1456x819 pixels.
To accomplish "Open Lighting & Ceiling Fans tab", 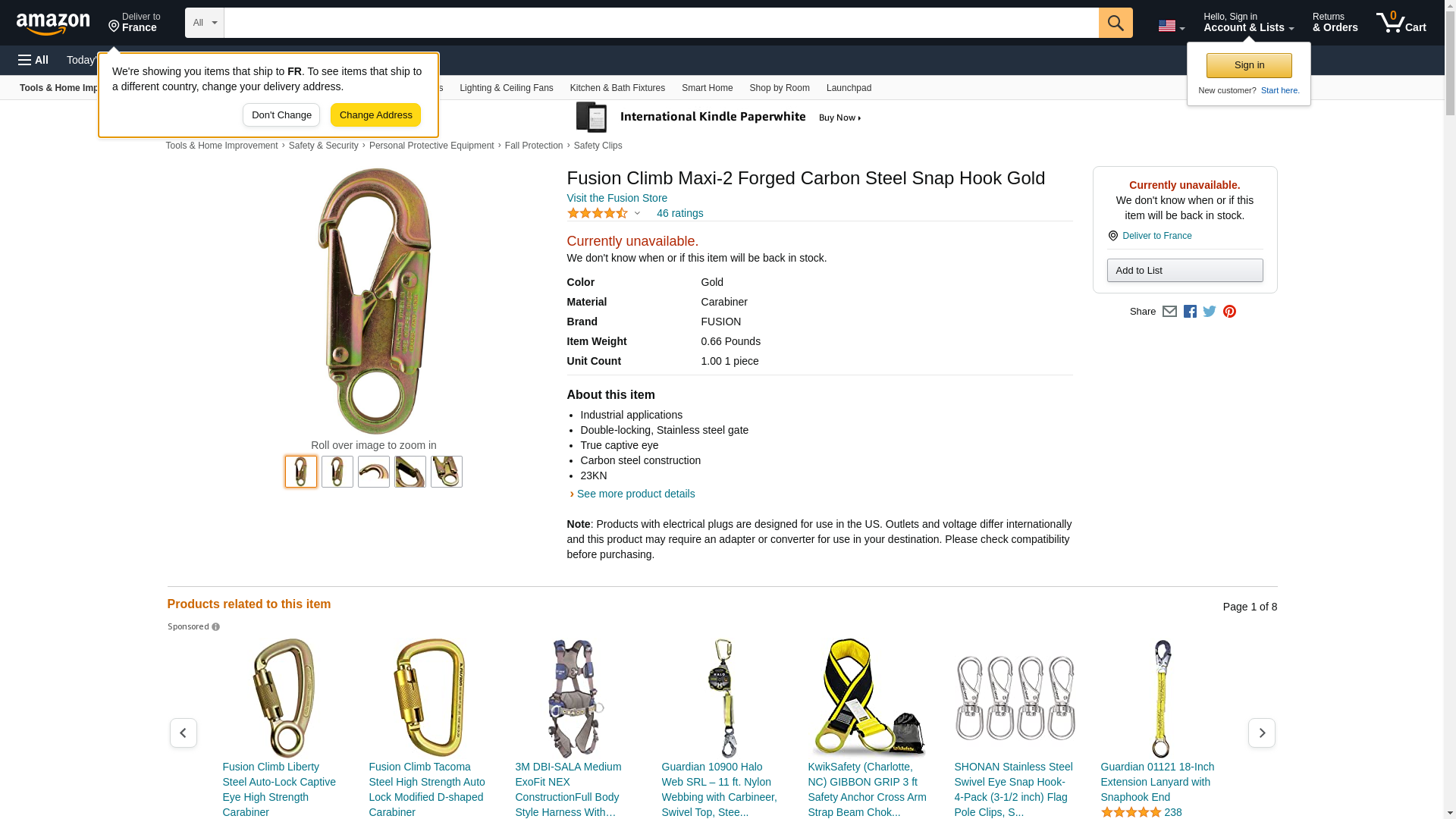I will (x=506, y=88).
